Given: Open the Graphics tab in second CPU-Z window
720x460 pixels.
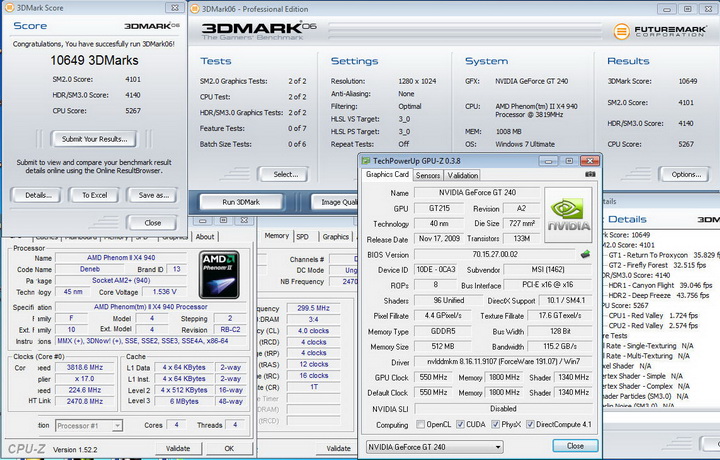Looking at the screenshot, I should pos(336,237).
